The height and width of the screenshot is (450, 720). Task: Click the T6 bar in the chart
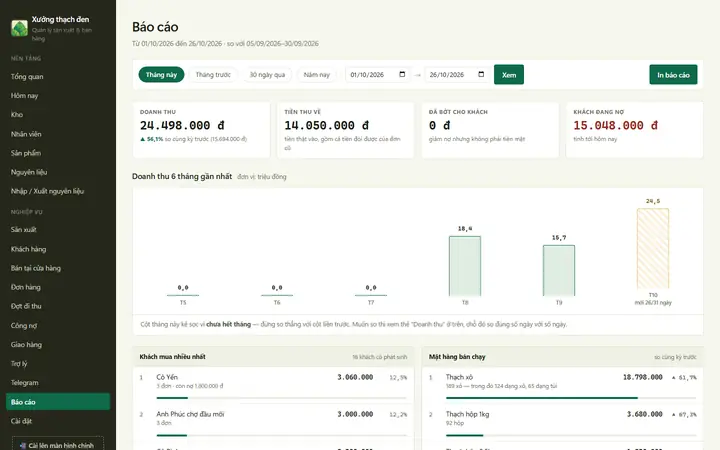click(277, 295)
